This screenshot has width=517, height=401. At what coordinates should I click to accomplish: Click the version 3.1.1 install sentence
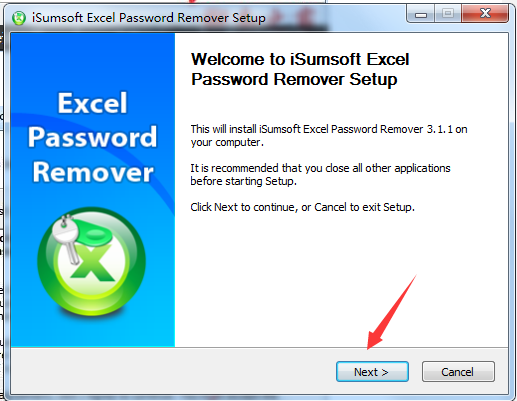[x=329, y=136]
